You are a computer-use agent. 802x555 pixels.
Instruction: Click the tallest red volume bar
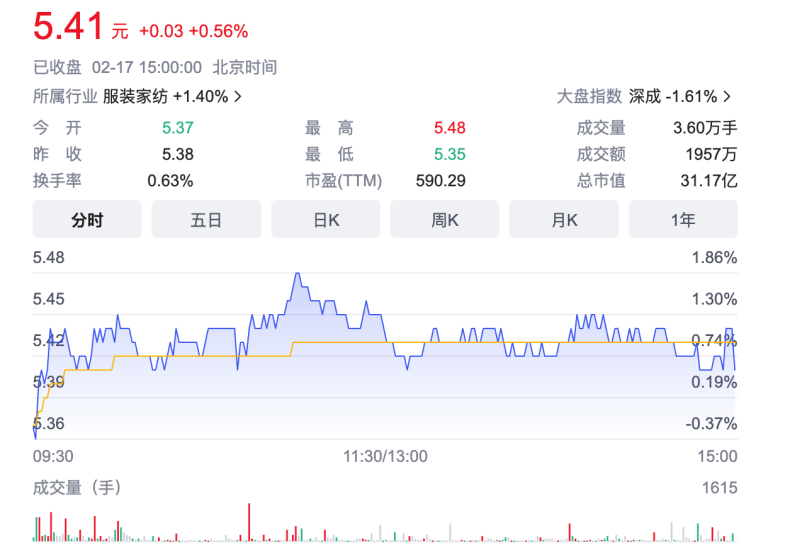tap(247, 522)
